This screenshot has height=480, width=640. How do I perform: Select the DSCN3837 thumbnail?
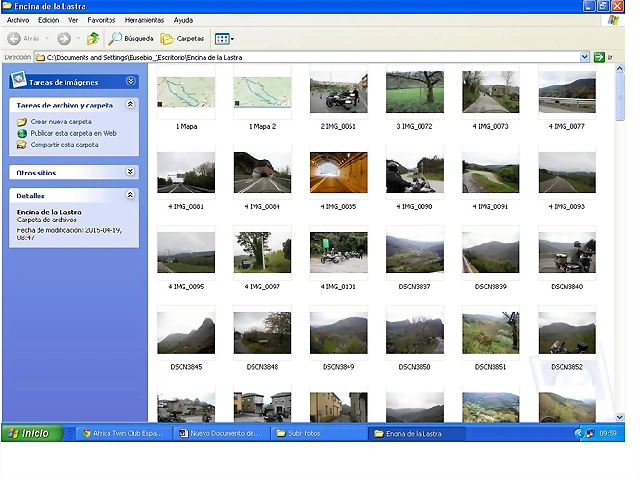coord(415,253)
